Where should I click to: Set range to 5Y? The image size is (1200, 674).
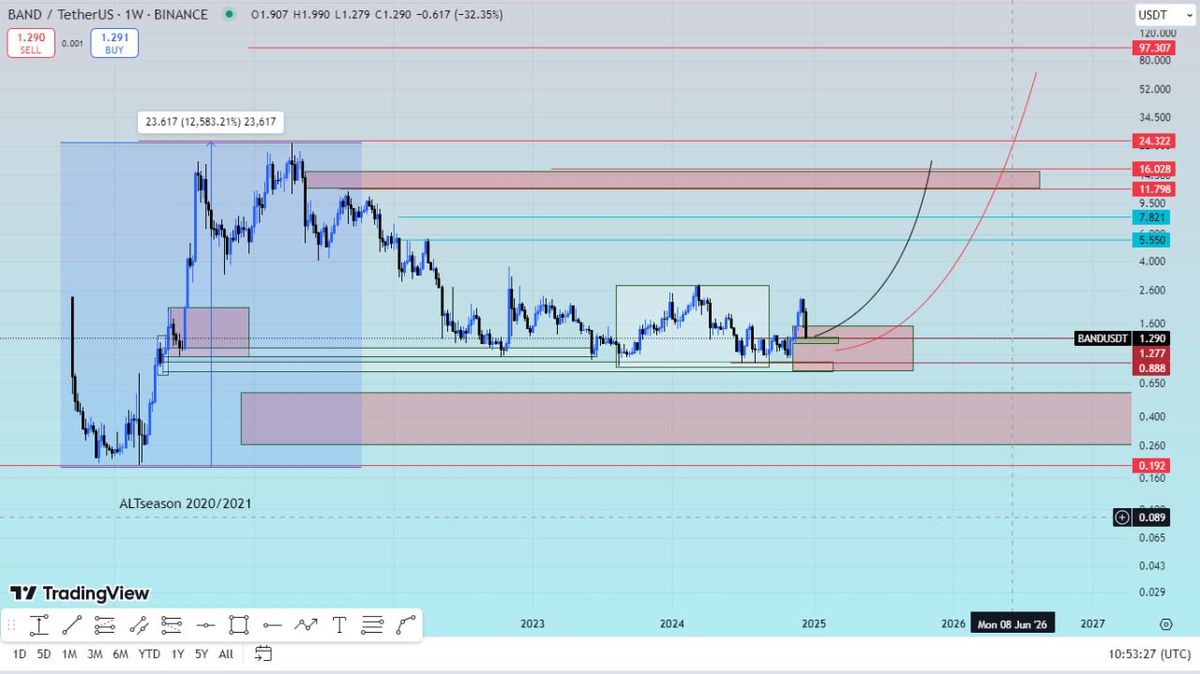point(201,654)
